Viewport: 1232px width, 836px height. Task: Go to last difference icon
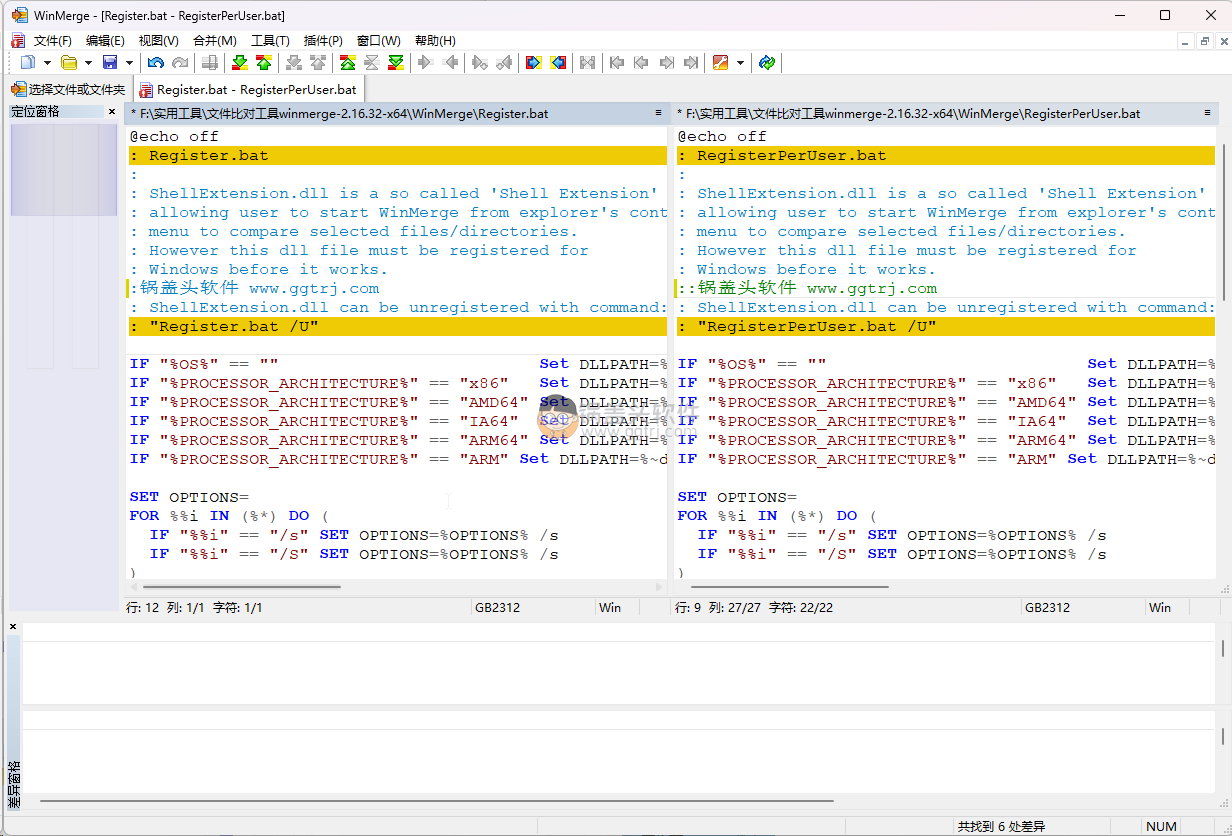396,62
